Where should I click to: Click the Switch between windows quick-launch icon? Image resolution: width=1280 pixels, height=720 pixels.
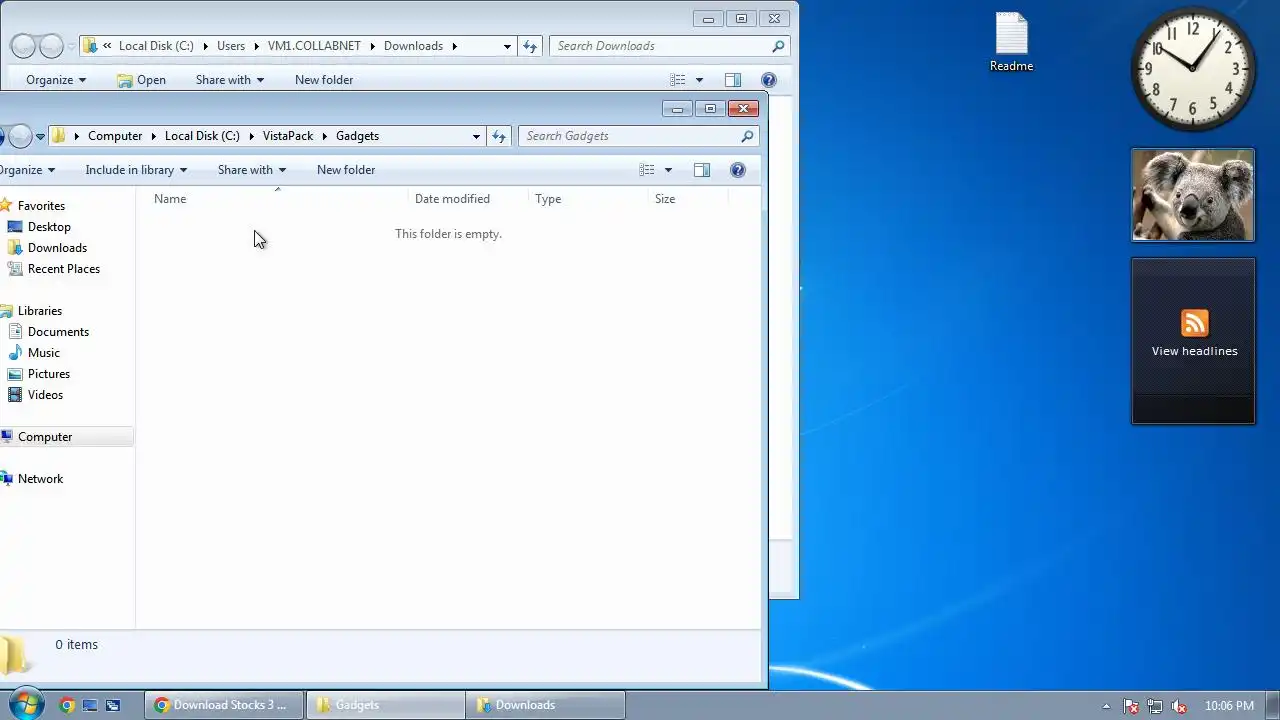(x=113, y=705)
